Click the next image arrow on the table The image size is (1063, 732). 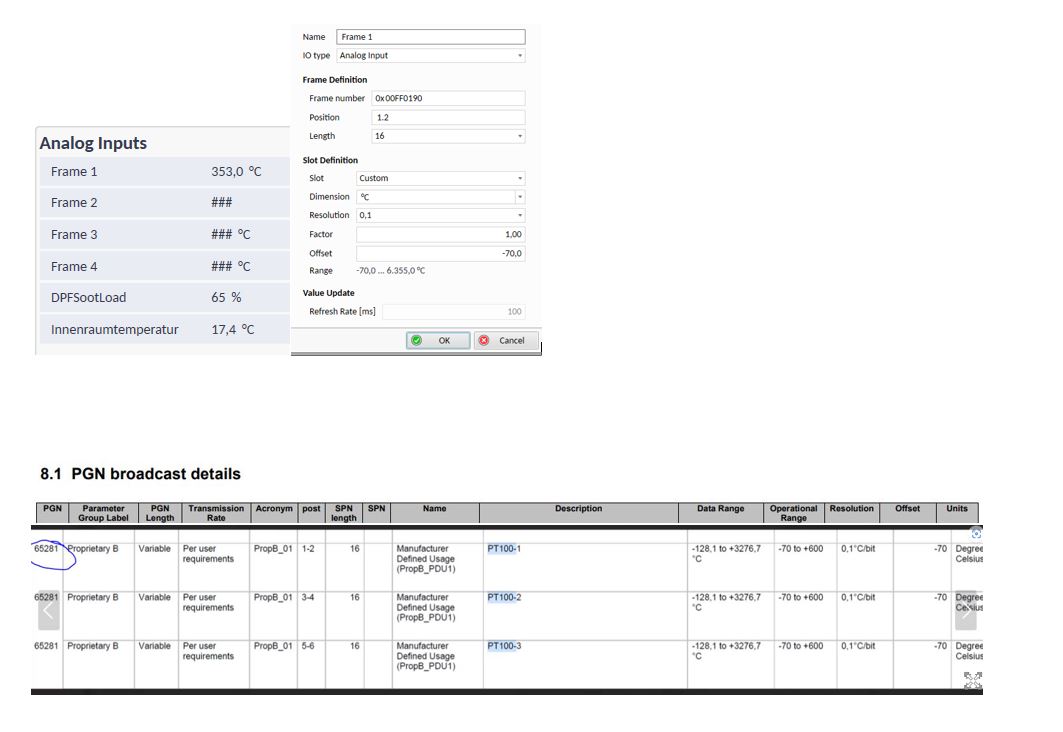966,610
